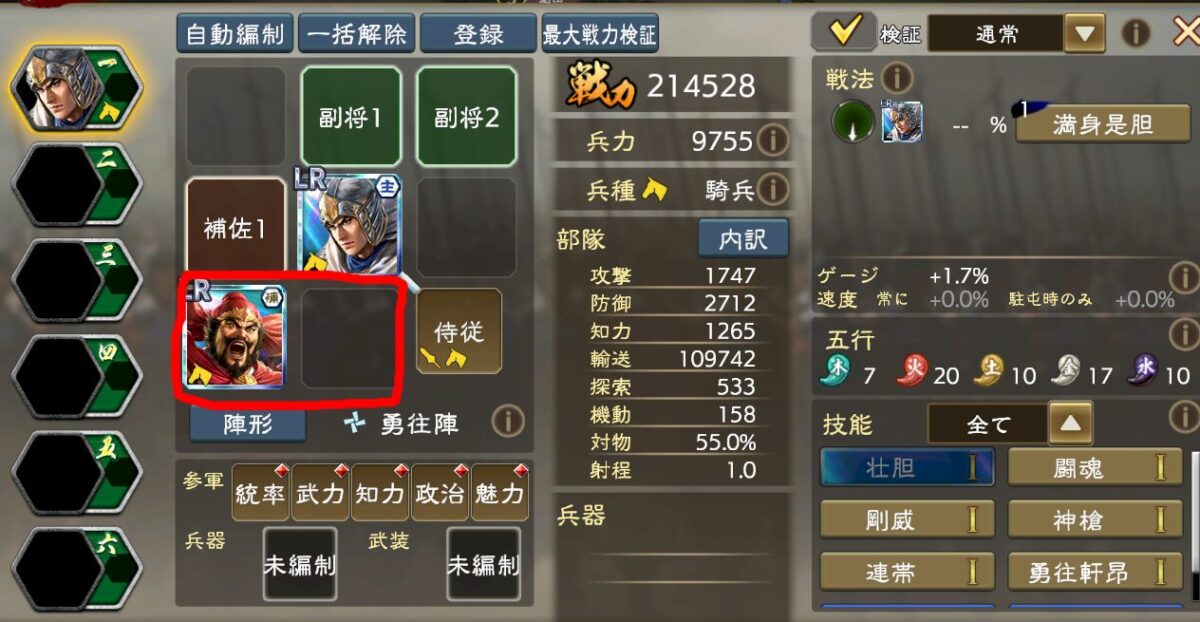
Task: Tap the tactic general icon under 戦法
Action: [902, 122]
